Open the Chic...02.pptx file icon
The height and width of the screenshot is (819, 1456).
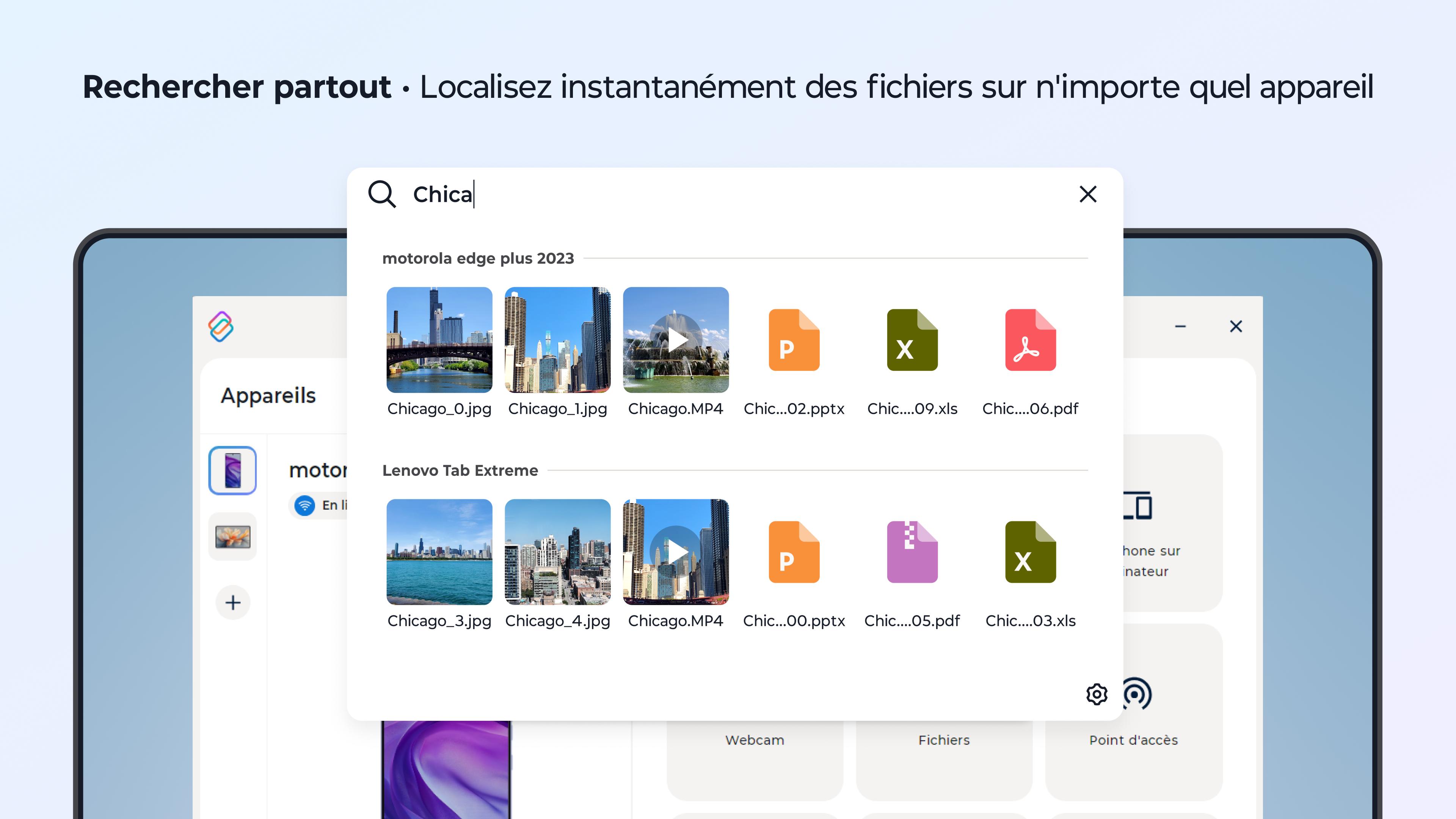click(794, 340)
